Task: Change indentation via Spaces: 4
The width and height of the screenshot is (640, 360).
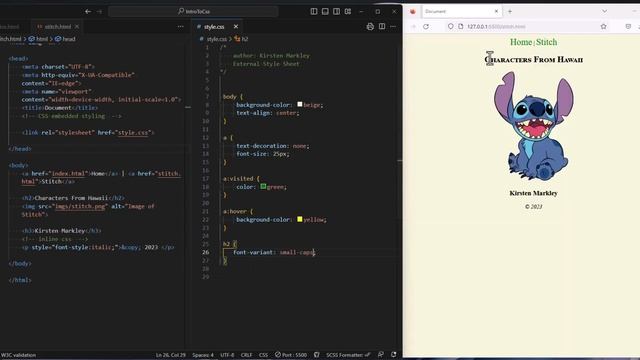Action: tap(203, 355)
